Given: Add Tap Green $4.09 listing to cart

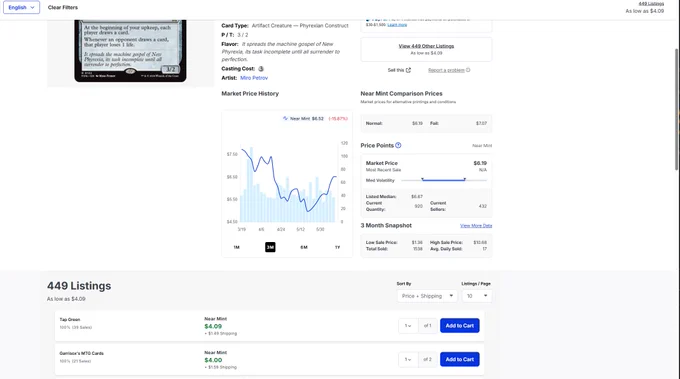Looking at the screenshot, I should pyautogui.click(x=460, y=326).
